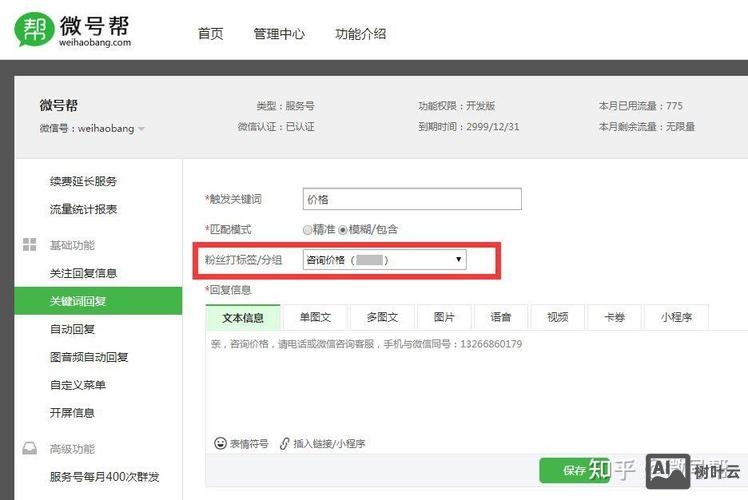Click the 功能权限：开发版 text
Screen dimensions: 748x500
[457, 105]
